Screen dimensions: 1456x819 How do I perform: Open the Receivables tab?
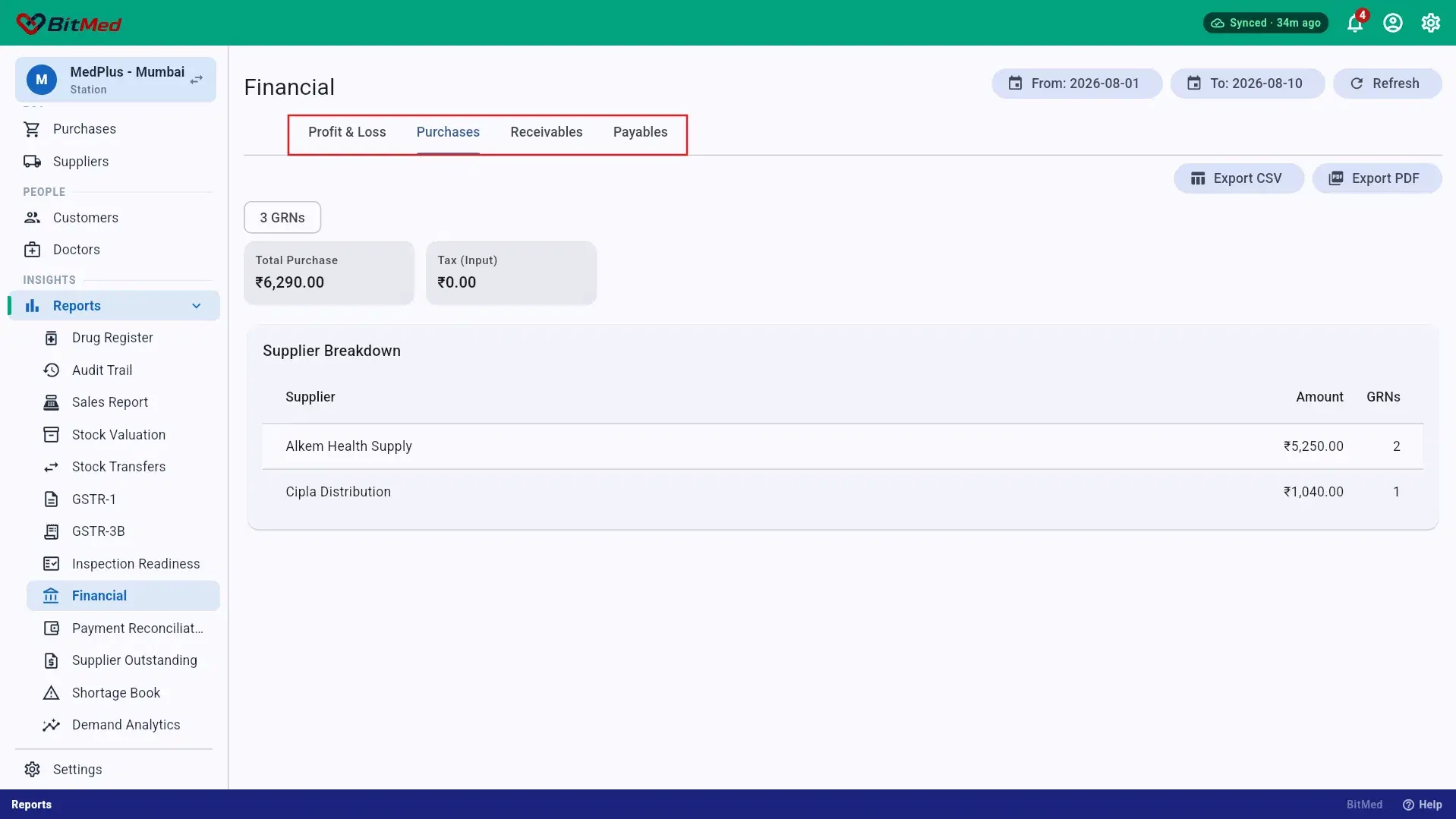pos(547,132)
